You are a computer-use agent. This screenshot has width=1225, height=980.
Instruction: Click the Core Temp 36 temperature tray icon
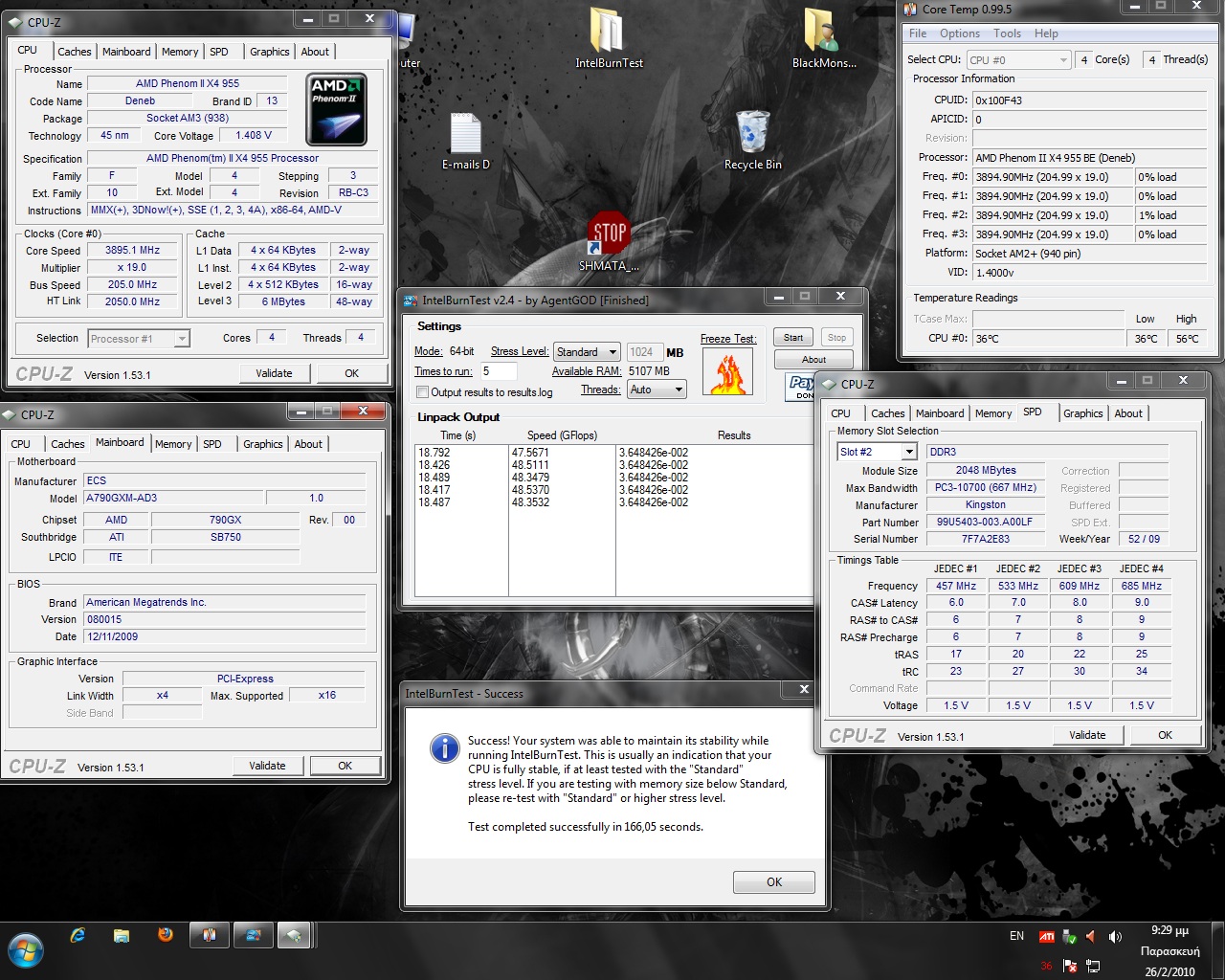pyautogui.click(x=1047, y=966)
